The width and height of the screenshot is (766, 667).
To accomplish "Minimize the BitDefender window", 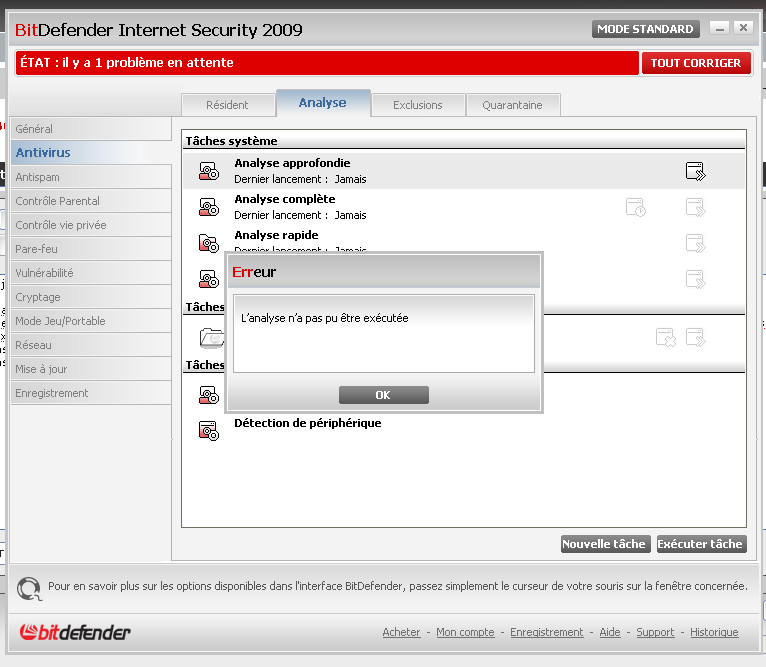I will [x=719, y=28].
